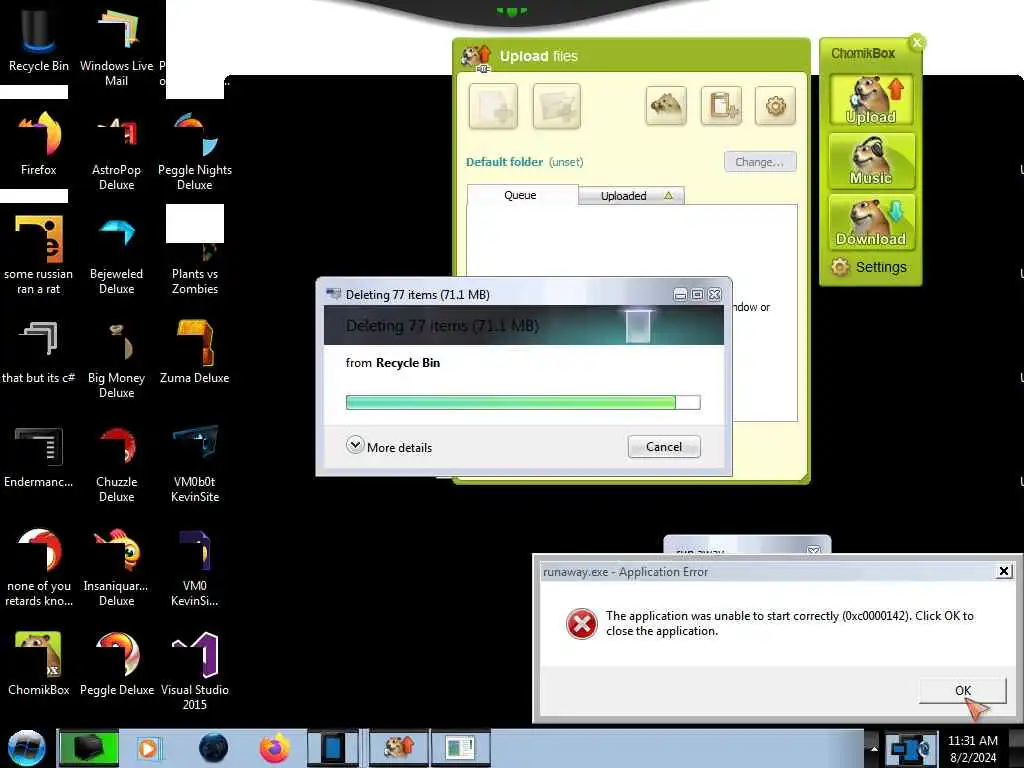Open the VM0b0t KevinSite desktop icon
Image resolution: width=1024 pixels, height=768 pixels.
pyautogui.click(x=195, y=462)
